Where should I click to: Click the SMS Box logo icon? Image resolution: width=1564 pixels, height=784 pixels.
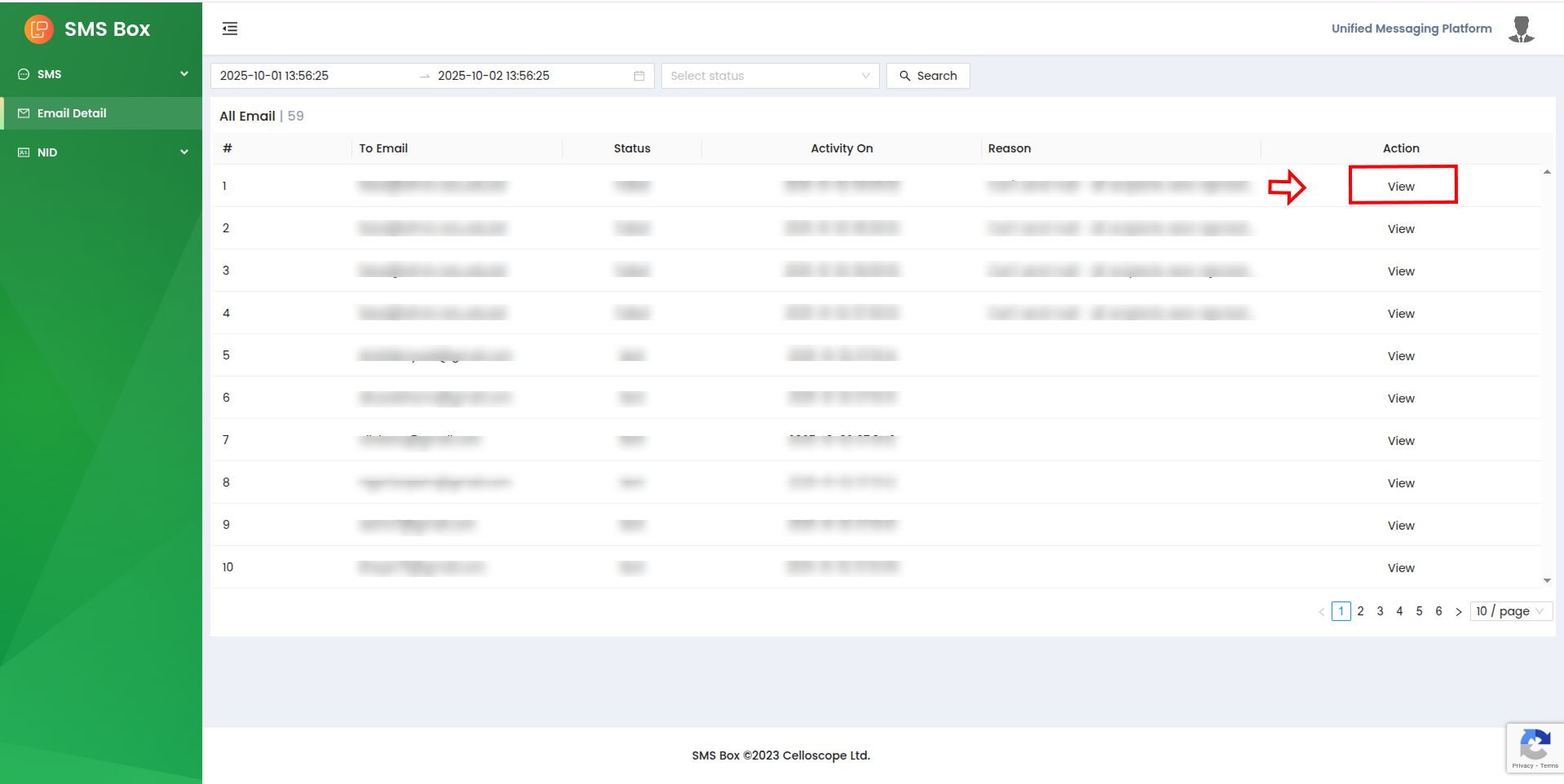tap(38, 29)
